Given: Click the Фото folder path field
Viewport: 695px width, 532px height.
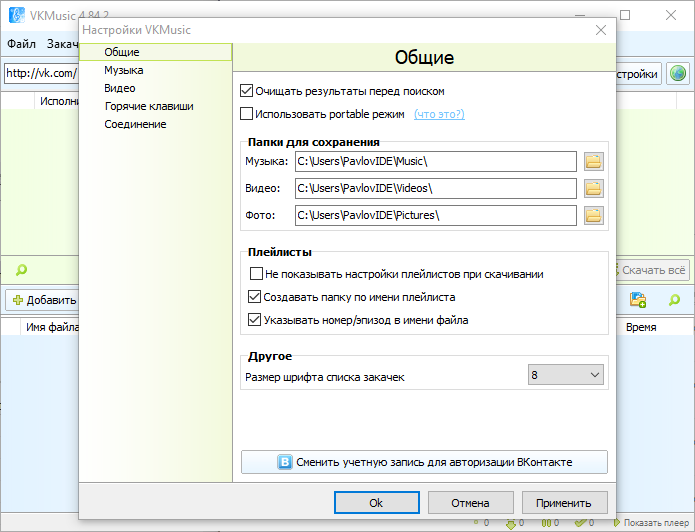Looking at the screenshot, I should click(x=436, y=215).
